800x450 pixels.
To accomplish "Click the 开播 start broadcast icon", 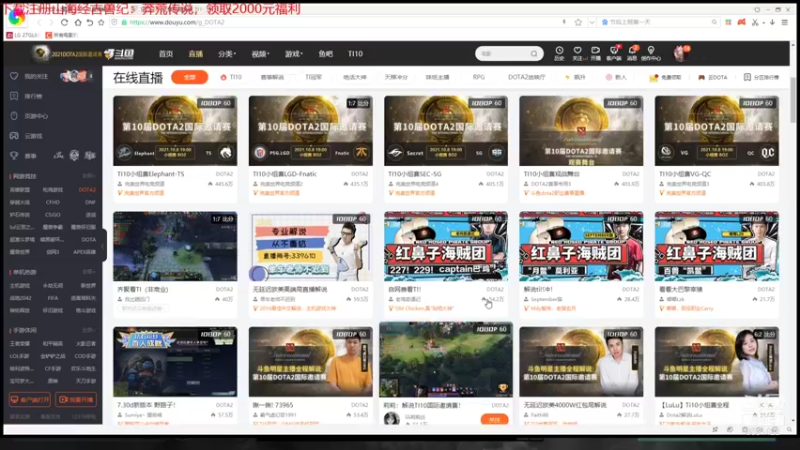I will click(x=595, y=53).
